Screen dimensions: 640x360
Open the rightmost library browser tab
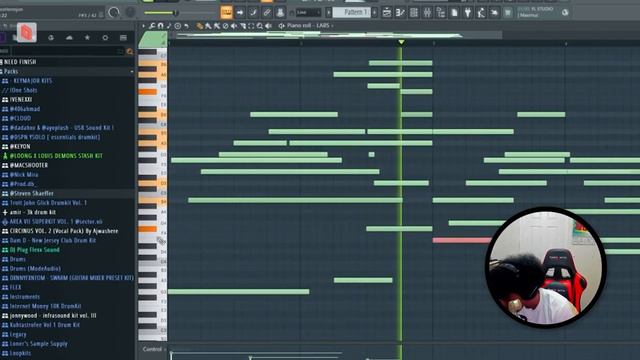(x=123, y=38)
